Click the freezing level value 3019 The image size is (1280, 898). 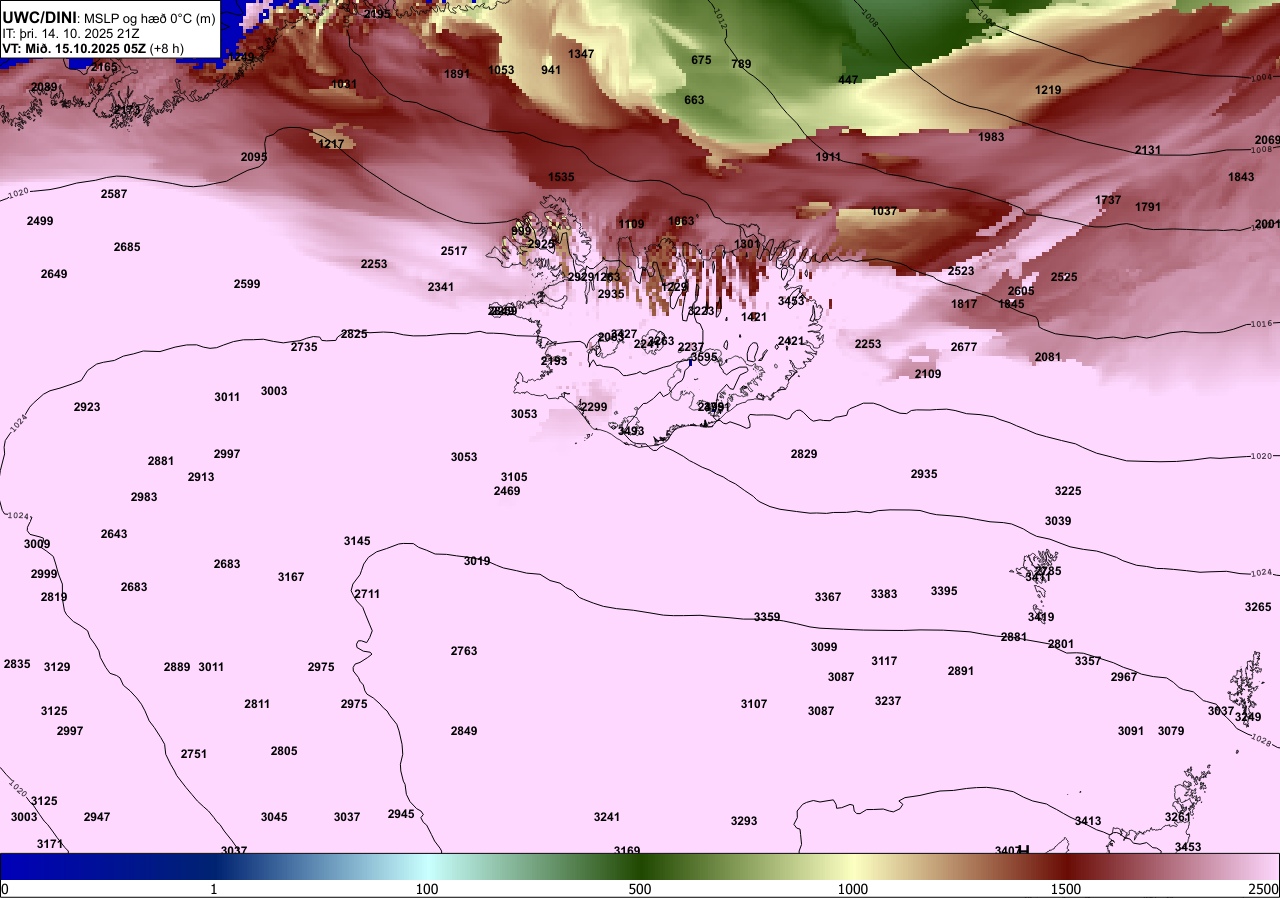(x=477, y=561)
